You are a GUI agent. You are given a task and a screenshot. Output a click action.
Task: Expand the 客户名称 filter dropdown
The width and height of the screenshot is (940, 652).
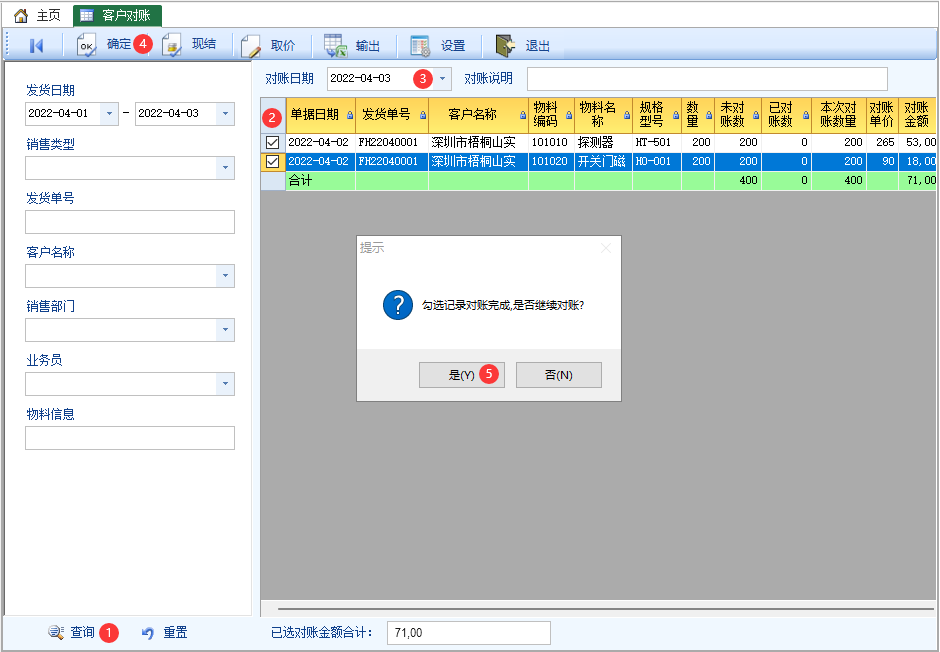pos(225,276)
